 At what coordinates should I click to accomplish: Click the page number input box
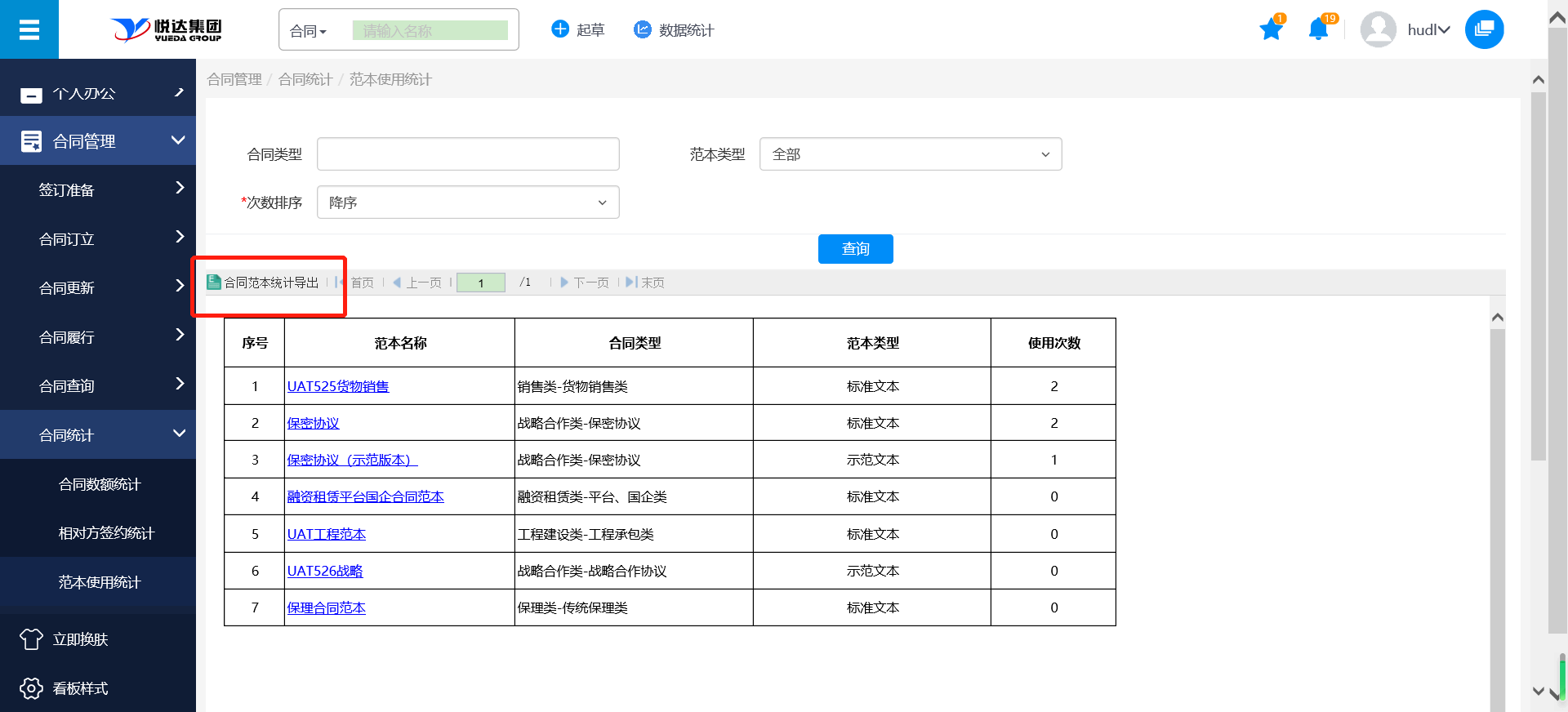(480, 283)
